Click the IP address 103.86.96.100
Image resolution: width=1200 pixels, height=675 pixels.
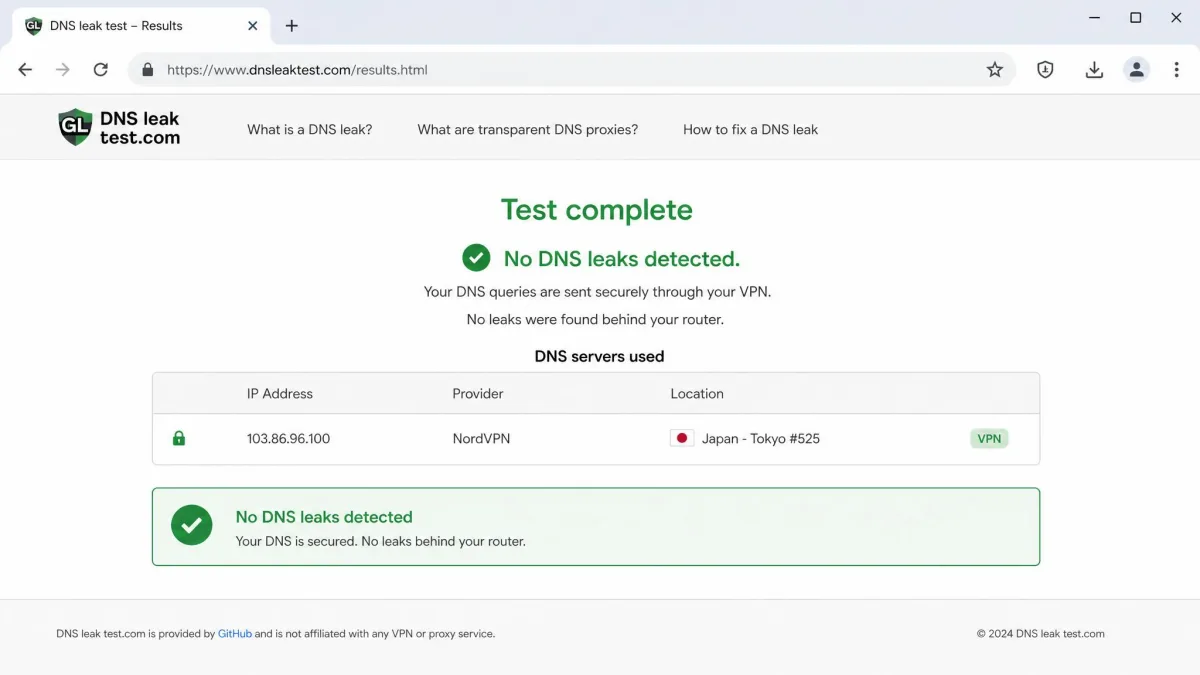[x=288, y=438]
